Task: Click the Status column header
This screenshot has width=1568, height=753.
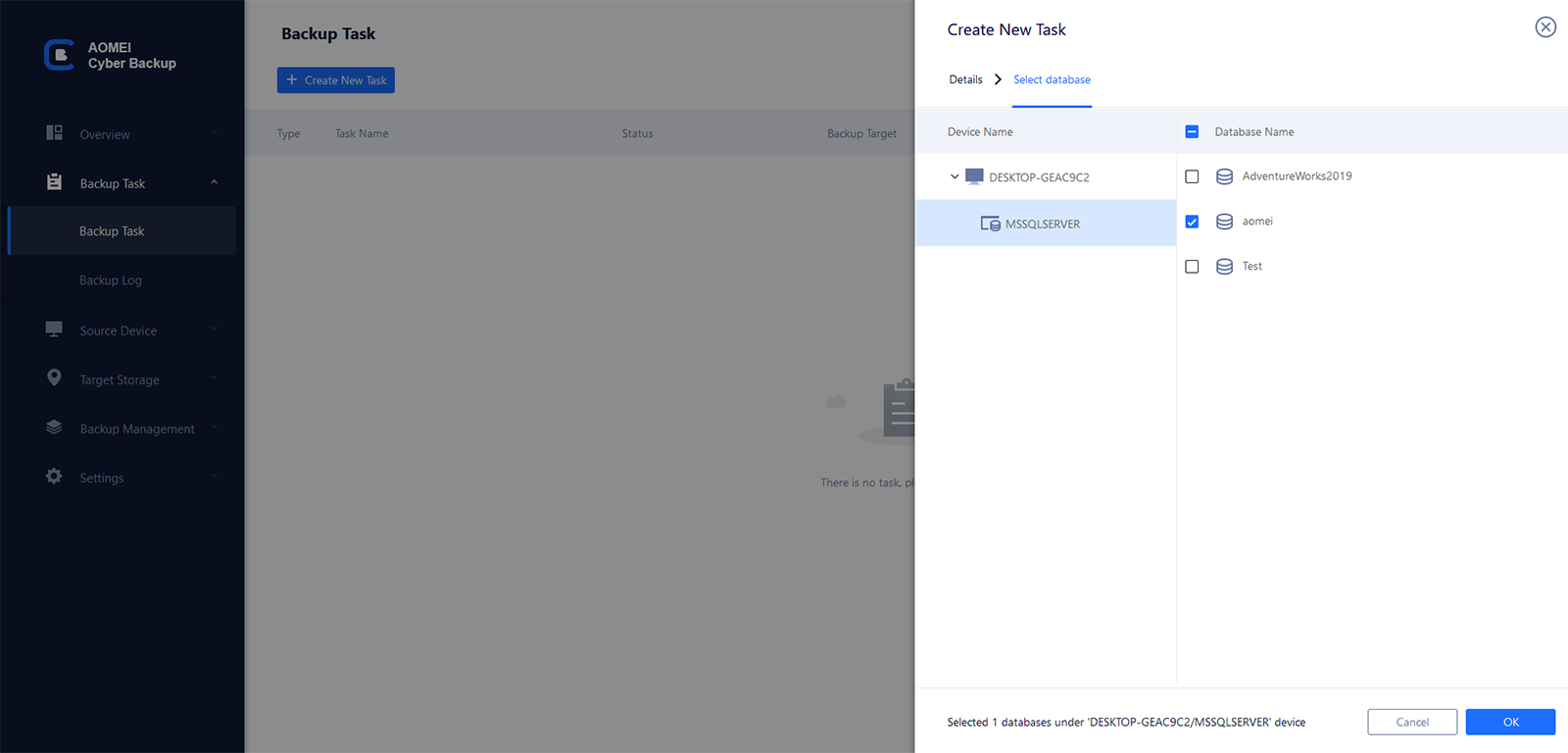Action: tap(637, 133)
